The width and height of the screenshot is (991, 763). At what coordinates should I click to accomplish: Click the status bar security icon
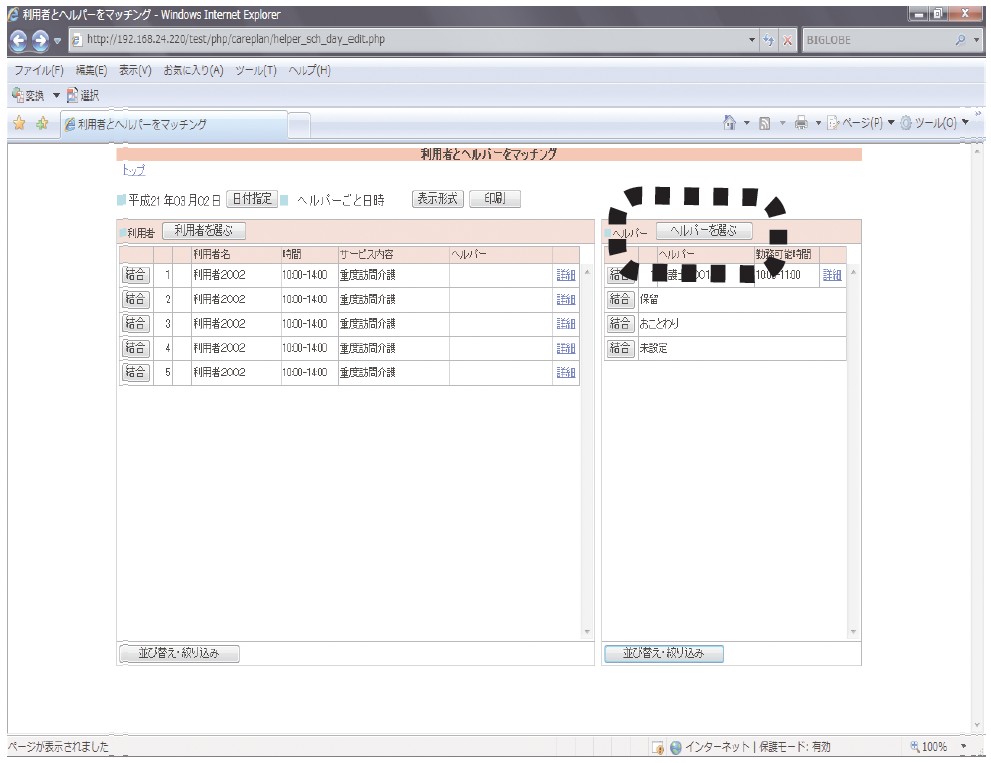point(658,748)
